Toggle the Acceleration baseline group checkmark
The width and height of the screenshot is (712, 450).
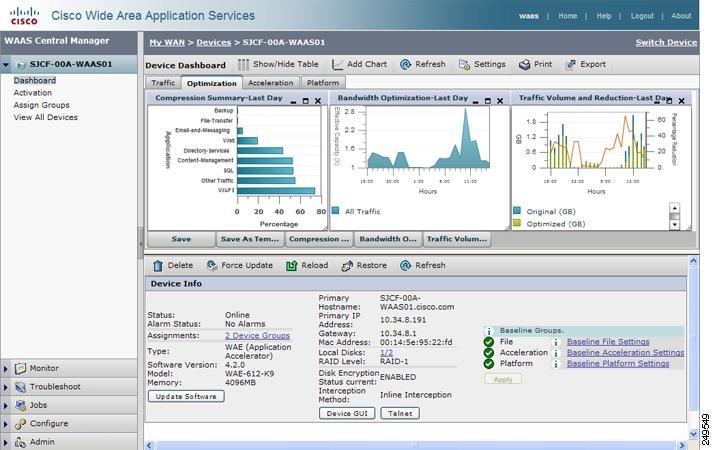point(489,353)
